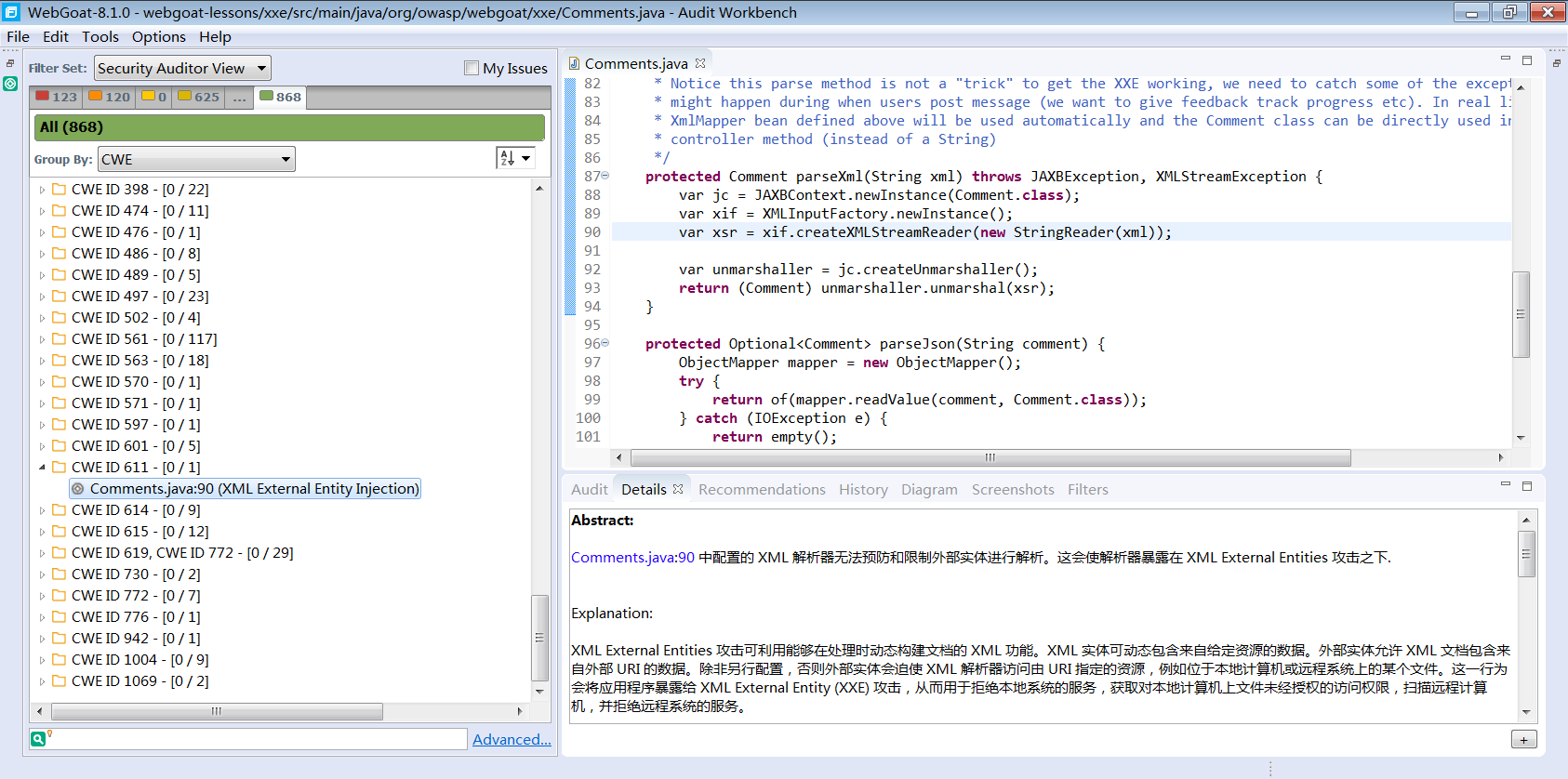Click the Comments.java file icon on editor tab
This screenshot has height=779, width=1568.
574,63
